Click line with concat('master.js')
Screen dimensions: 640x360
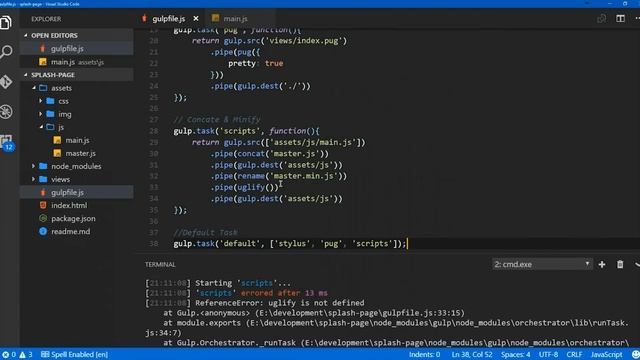click(269, 154)
